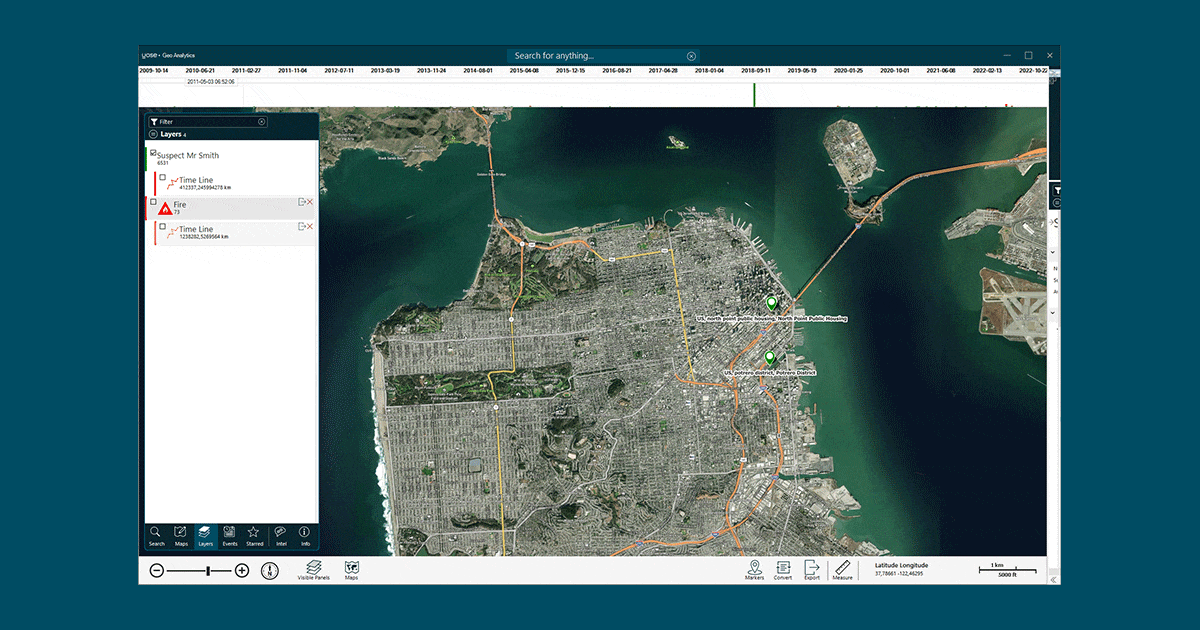Collapse the Layers list header toggle
1200x630 pixels.
(153, 133)
